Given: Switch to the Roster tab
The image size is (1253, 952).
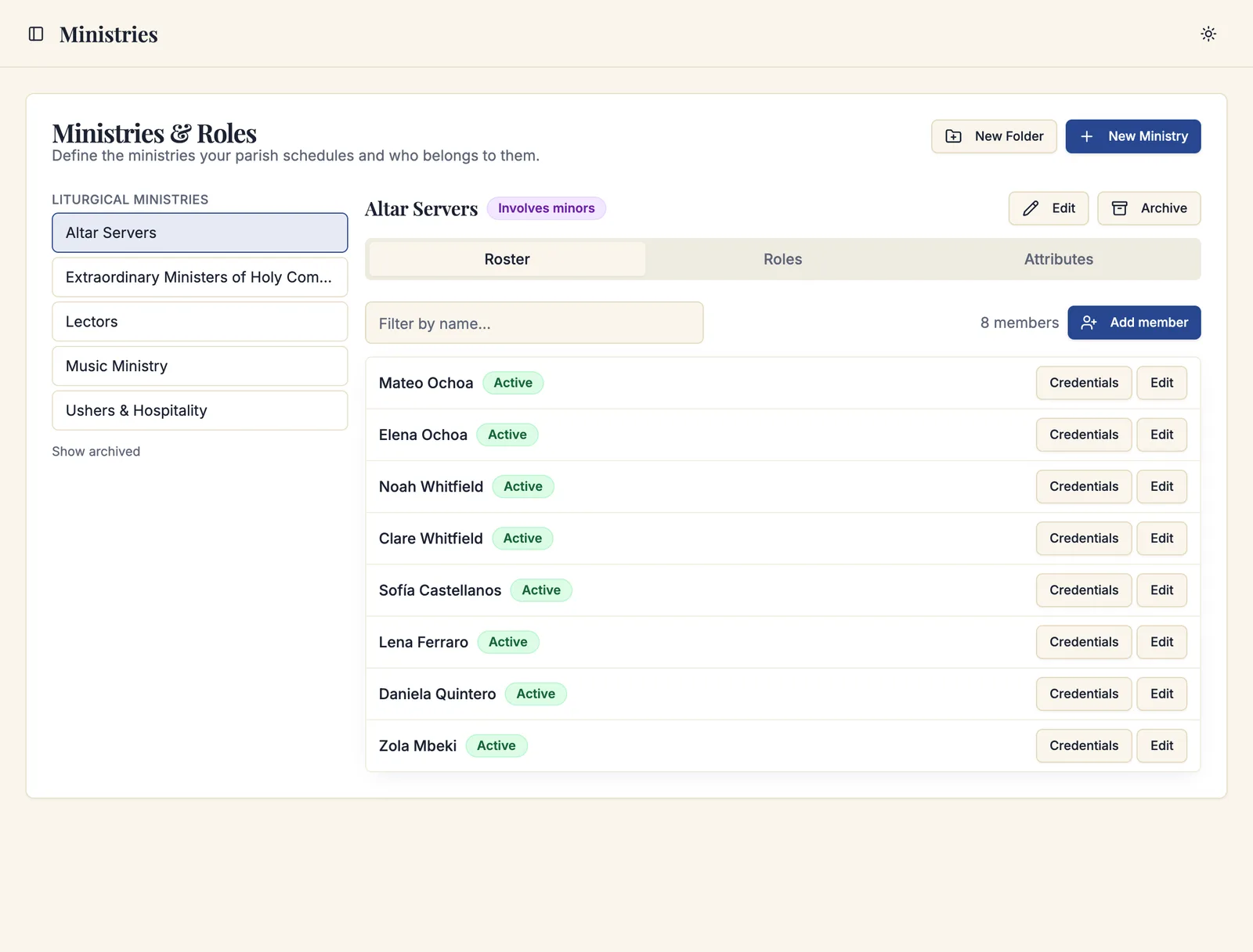Looking at the screenshot, I should click(507, 259).
